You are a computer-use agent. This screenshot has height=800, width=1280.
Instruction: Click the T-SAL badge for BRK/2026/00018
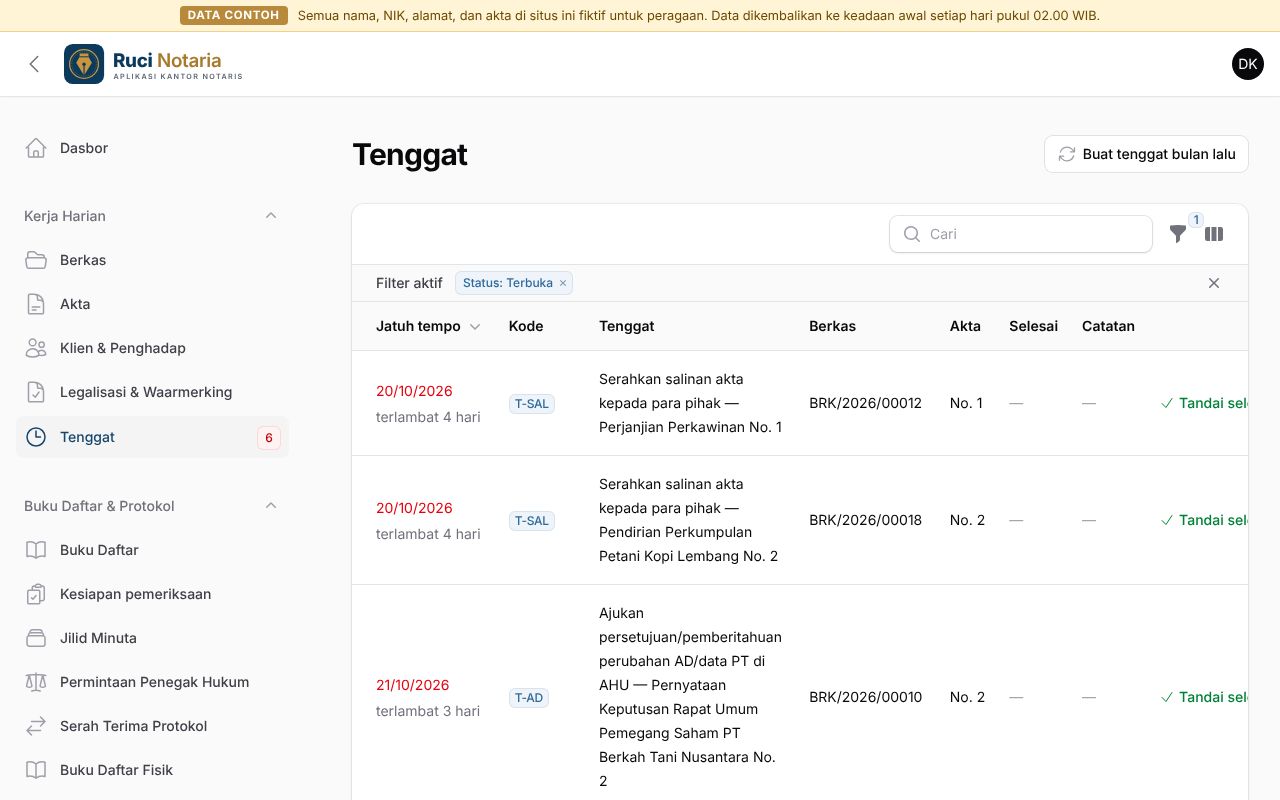click(532, 521)
